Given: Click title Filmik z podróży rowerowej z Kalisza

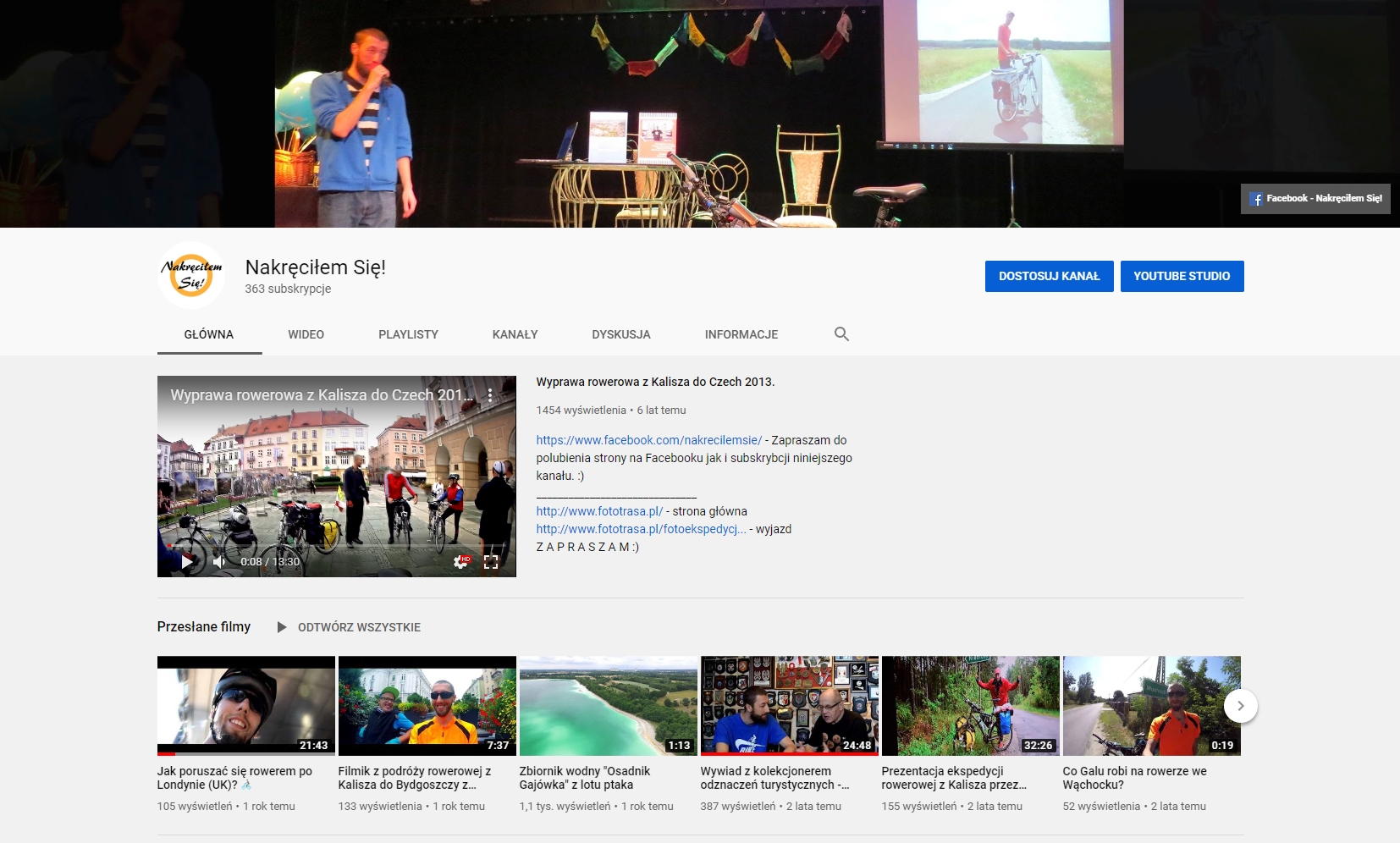Looking at the screenshot, I should [415, 778].
